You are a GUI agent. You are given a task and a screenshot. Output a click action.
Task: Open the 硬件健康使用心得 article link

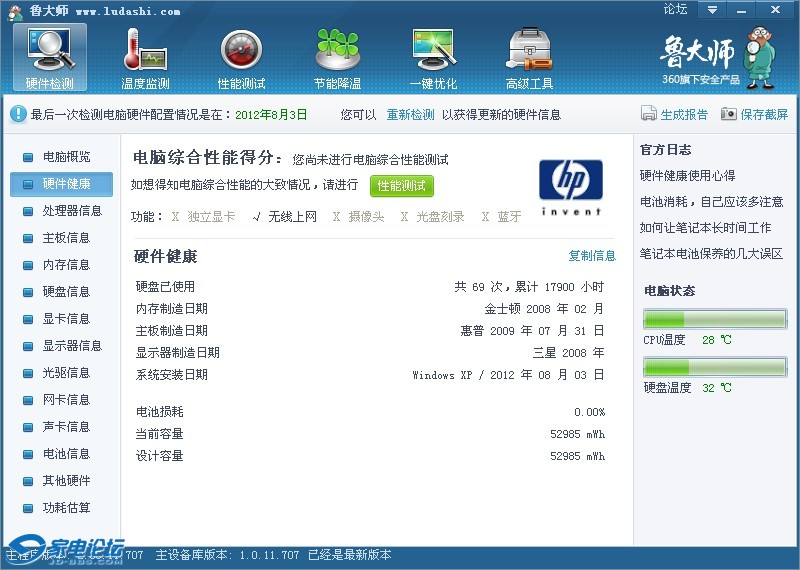[x=687, y=176]
